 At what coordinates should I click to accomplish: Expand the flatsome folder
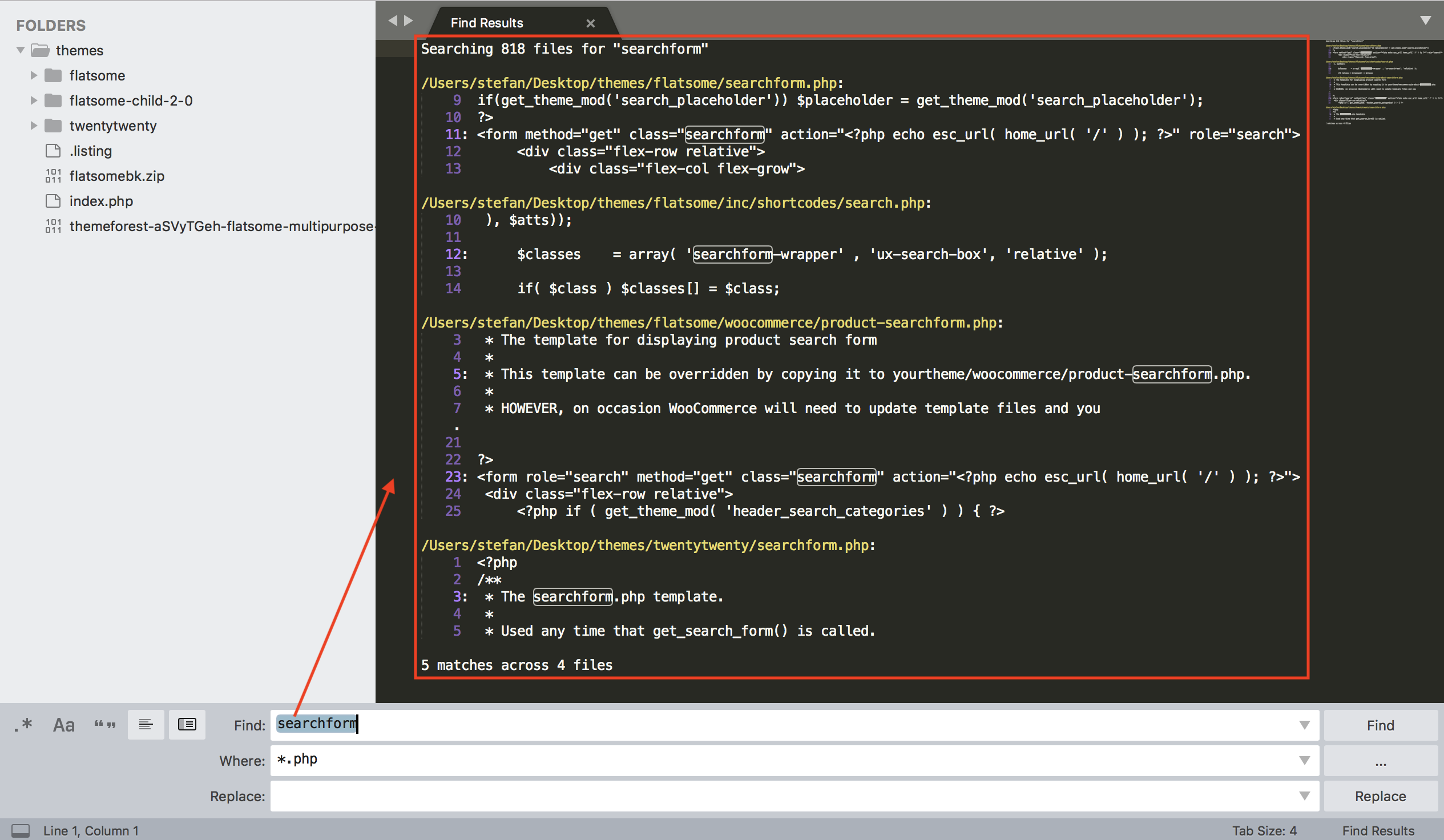point(34,75)
